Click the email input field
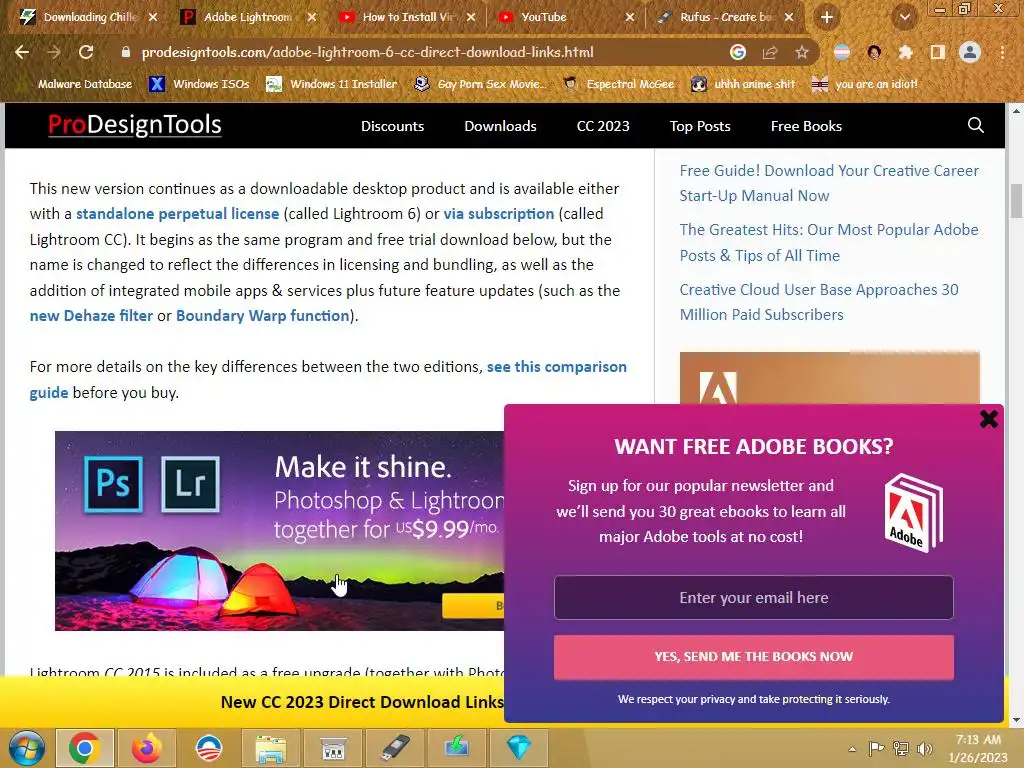The width and height of the screenshot is (1024, 768). tap(754, 598)
